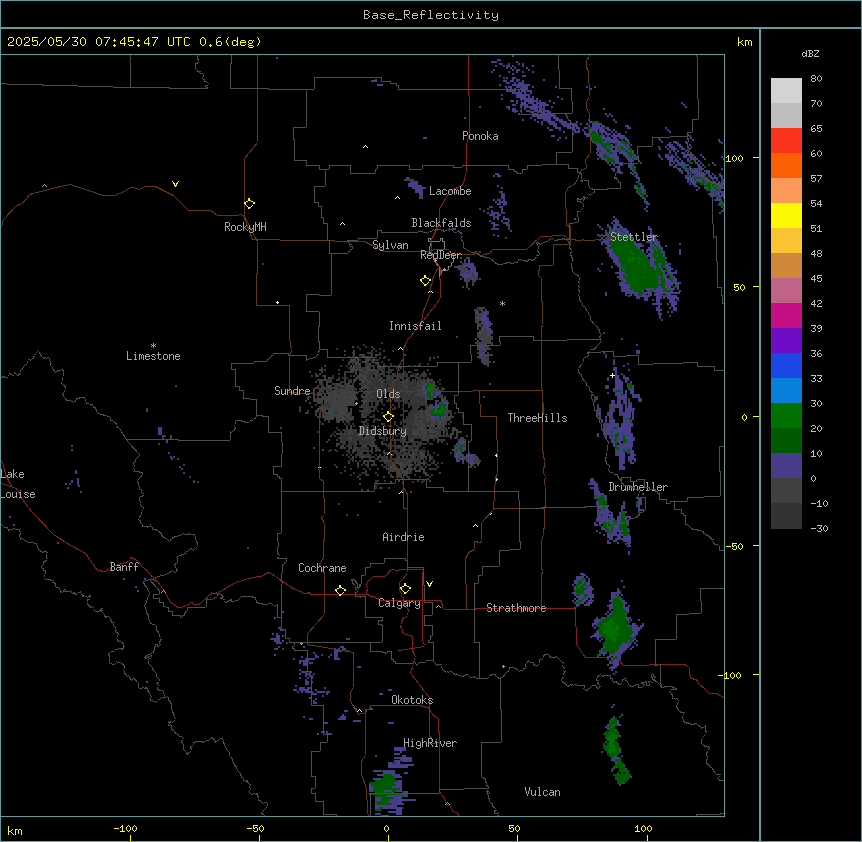Select the yellow 51-54 dBZ legend swatch
The width and height of the screenshot is (862, 842).
pyautogui.click(x=786, y=215)
